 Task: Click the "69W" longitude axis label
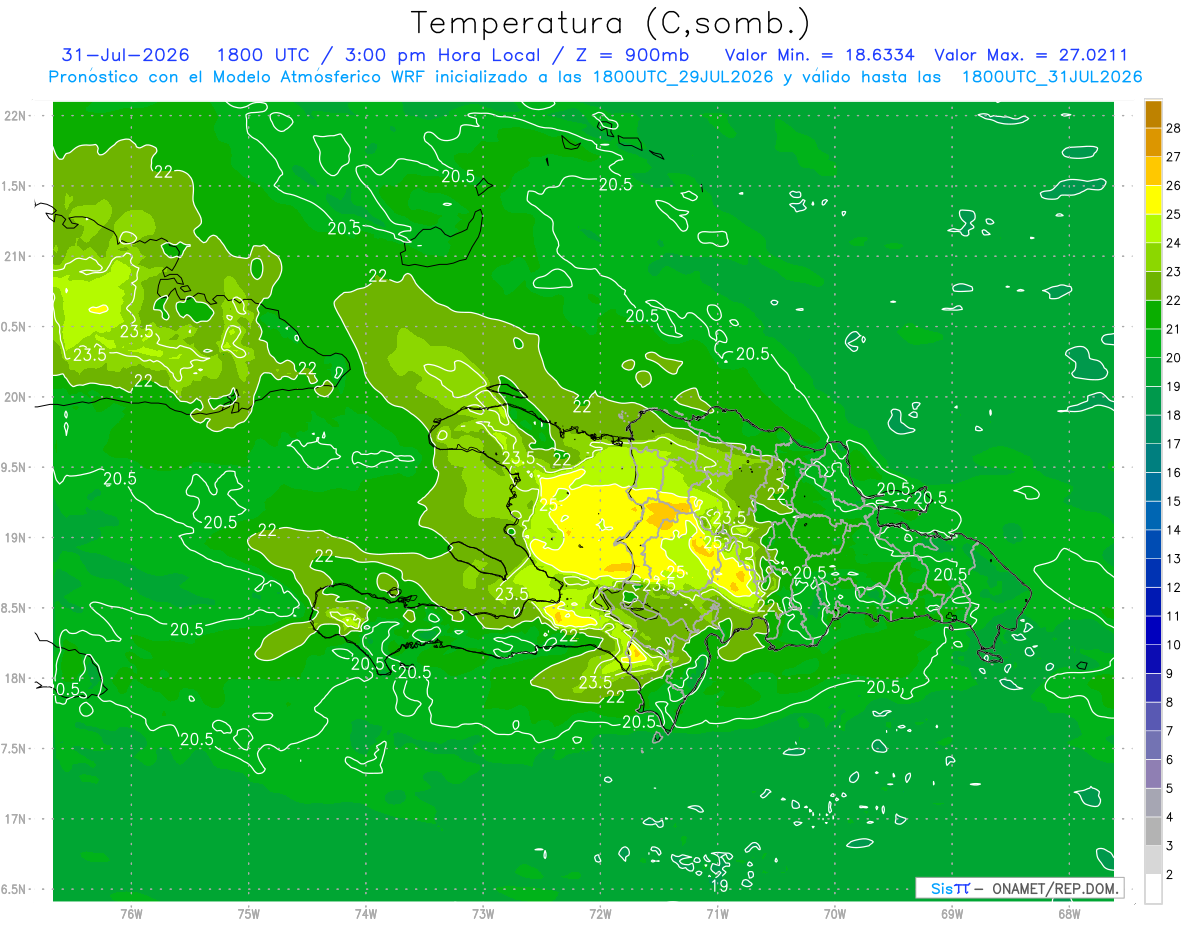[952, 913]
